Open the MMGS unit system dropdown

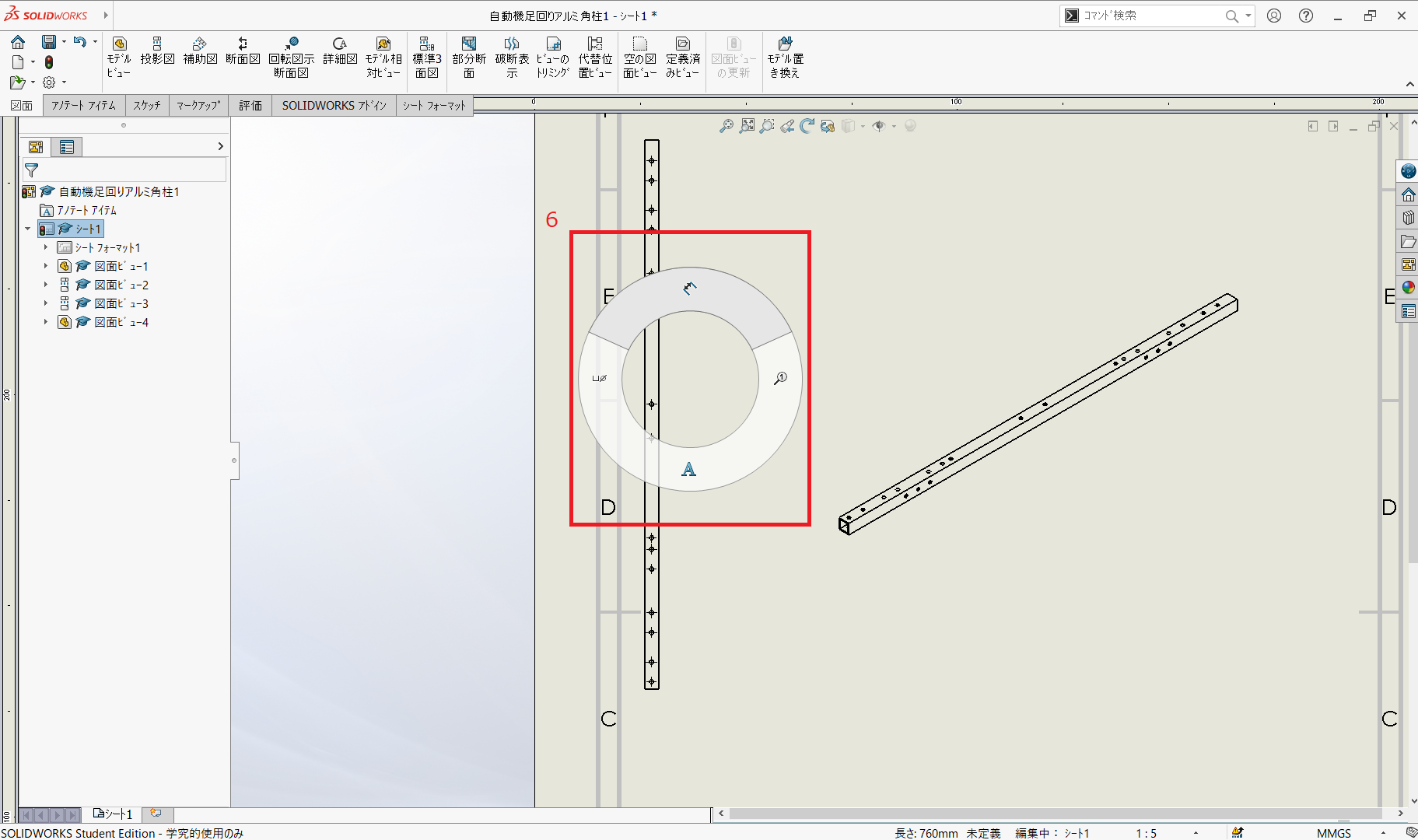click(1384, 833)
